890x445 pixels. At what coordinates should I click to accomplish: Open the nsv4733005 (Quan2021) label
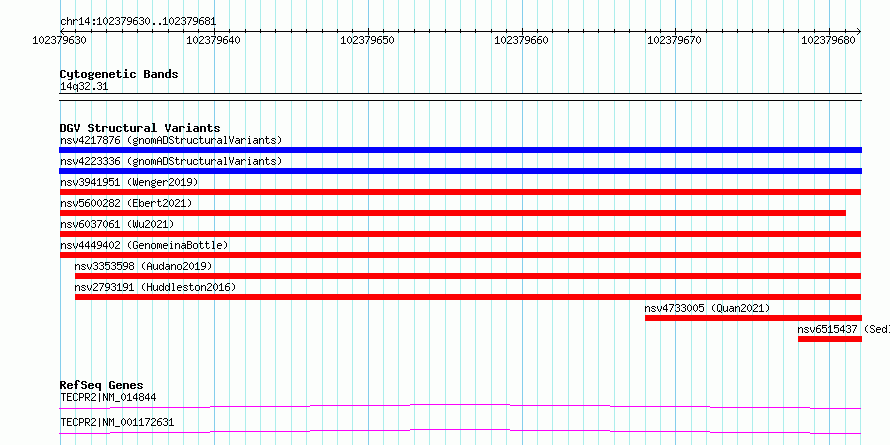point(707,308)
